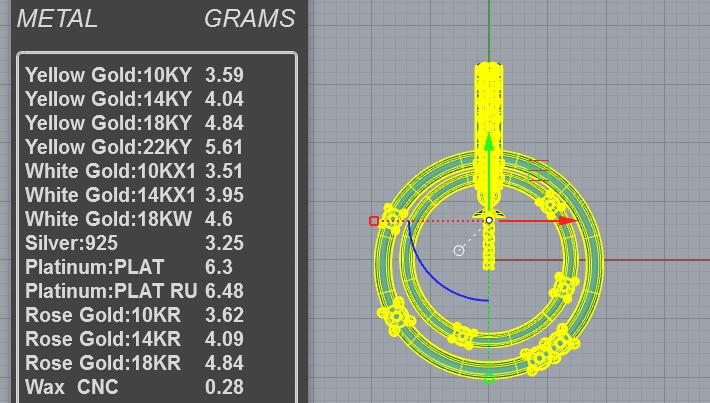Click the GRAMS column header
Viewport: 710px width, 403px height.
click(x=249, y=19)
